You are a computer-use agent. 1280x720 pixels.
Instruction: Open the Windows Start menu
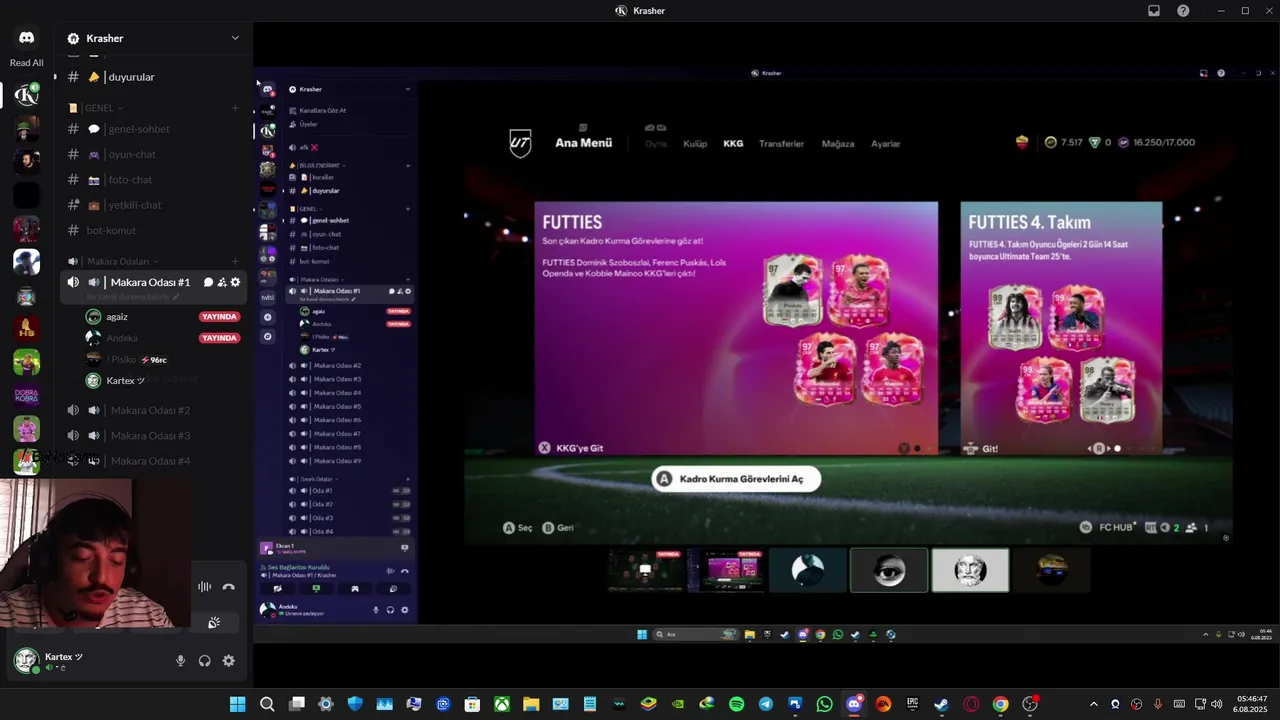(237, 704)
